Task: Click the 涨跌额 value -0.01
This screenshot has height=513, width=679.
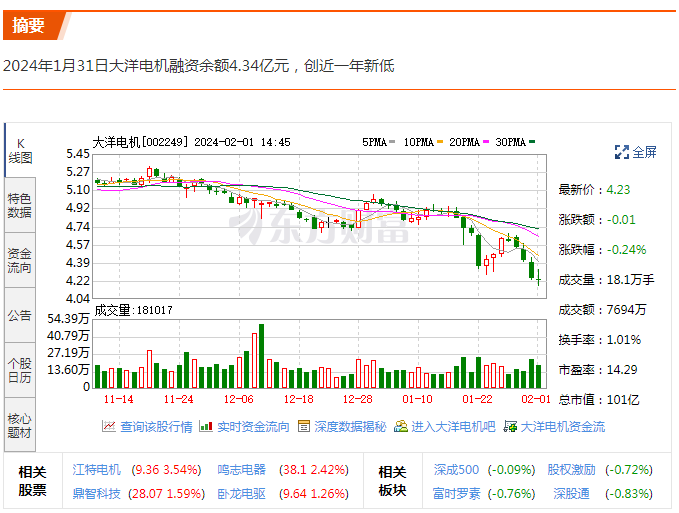Action: tap(621, 220)
